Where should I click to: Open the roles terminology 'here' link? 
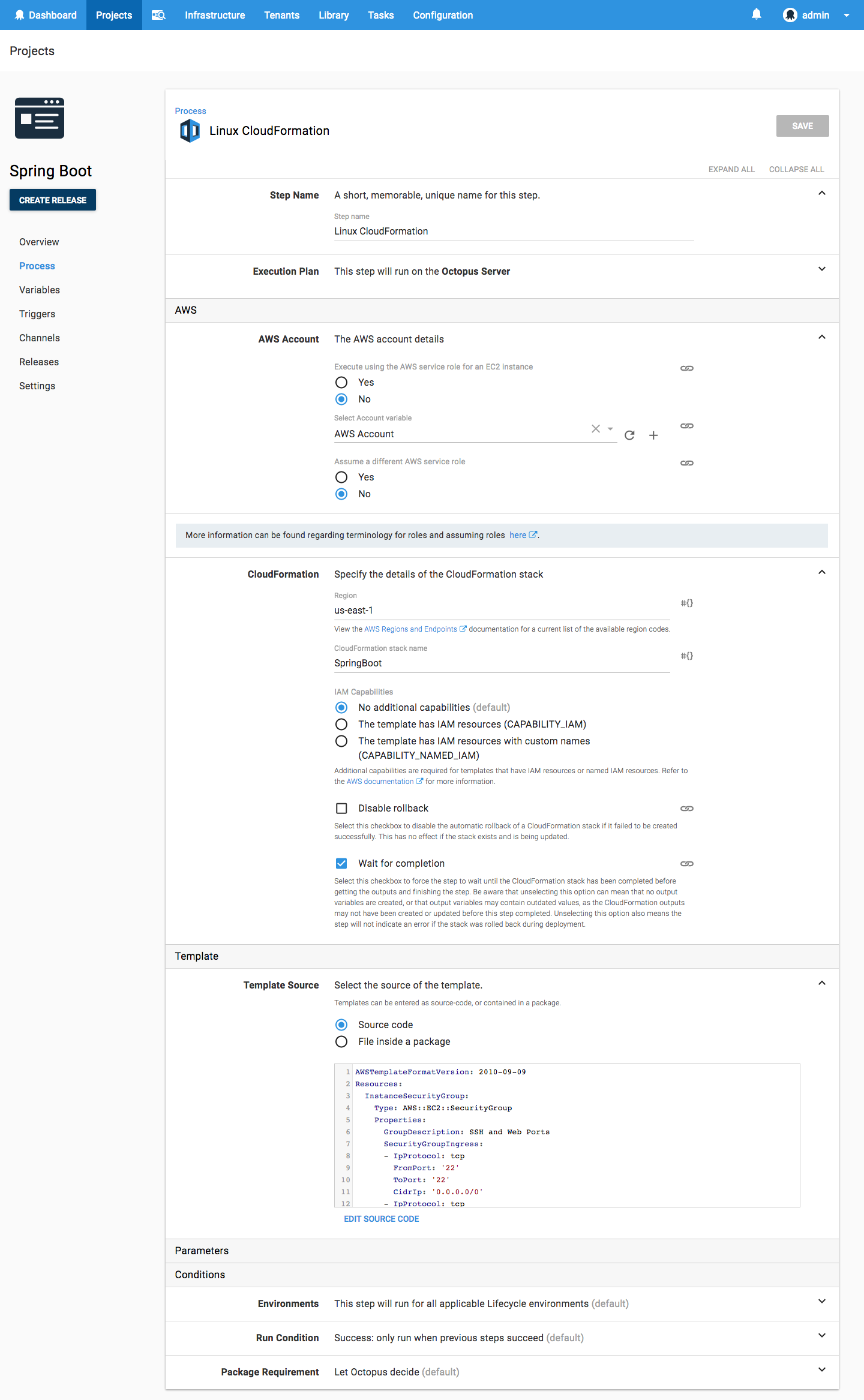tap(523, 535)
